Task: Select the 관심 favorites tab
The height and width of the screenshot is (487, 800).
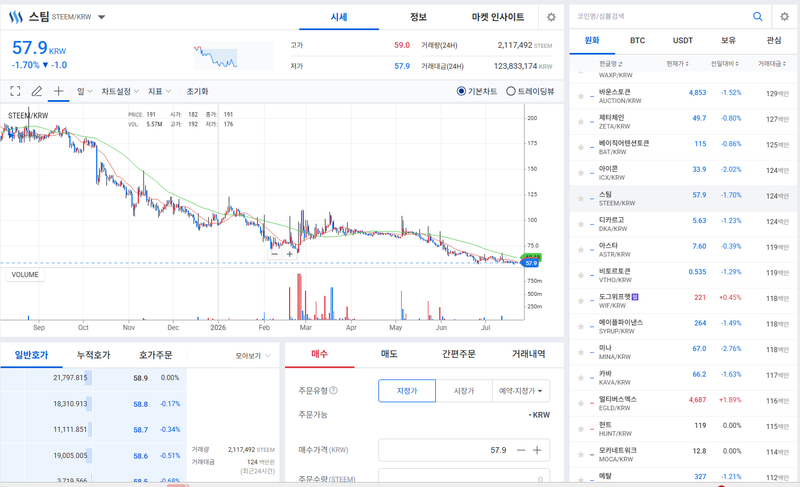Action: (x=774, y=40)
